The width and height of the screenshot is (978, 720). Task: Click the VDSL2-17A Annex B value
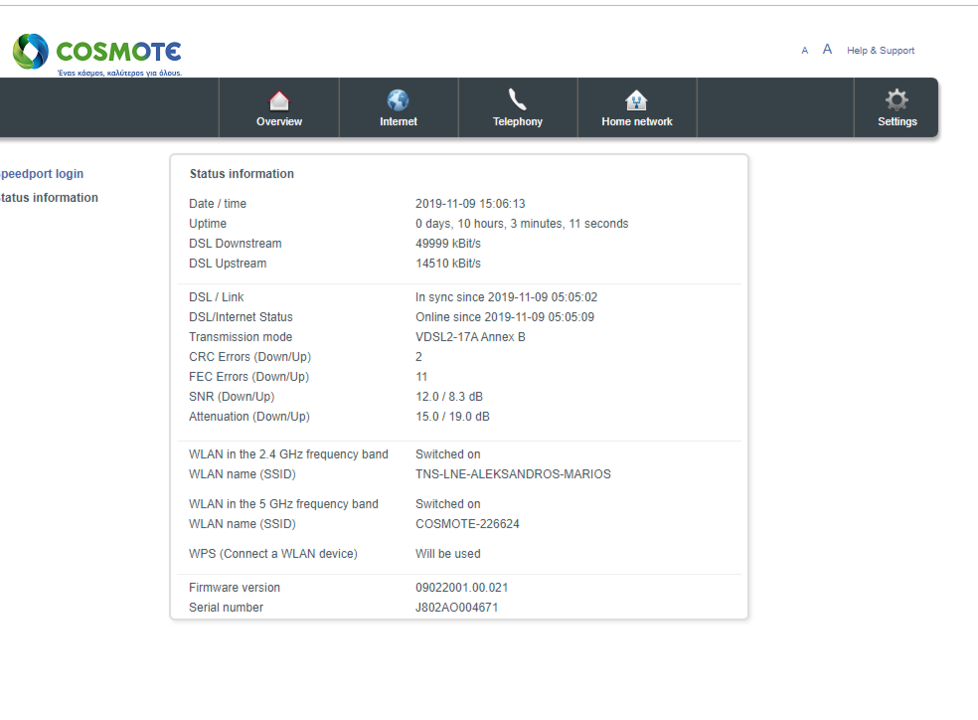tap(470, 338)
